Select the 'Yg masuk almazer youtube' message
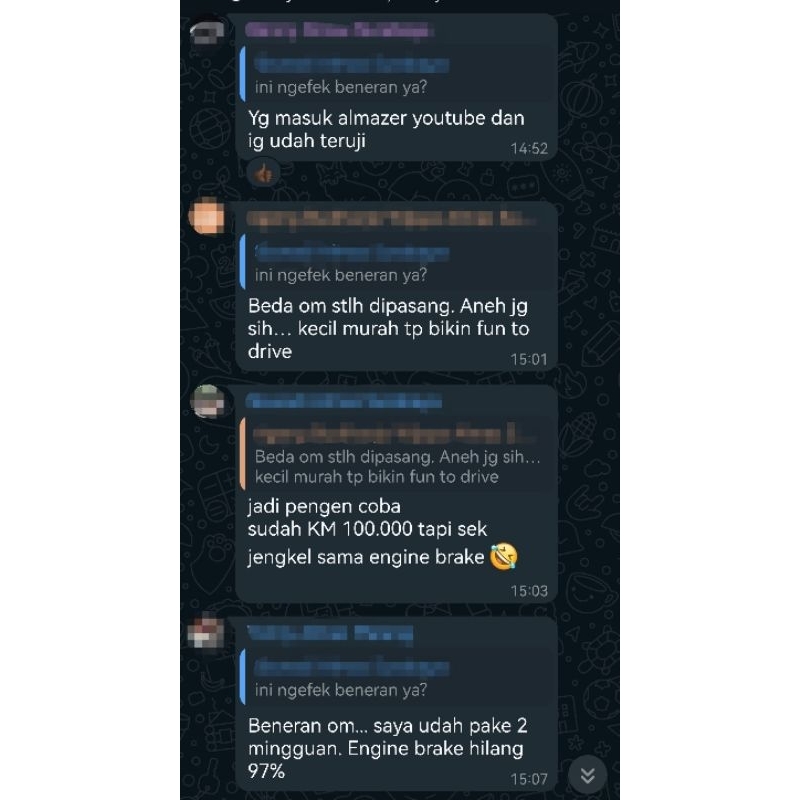The width and height of the screenshot is (800, 800). 396,87
